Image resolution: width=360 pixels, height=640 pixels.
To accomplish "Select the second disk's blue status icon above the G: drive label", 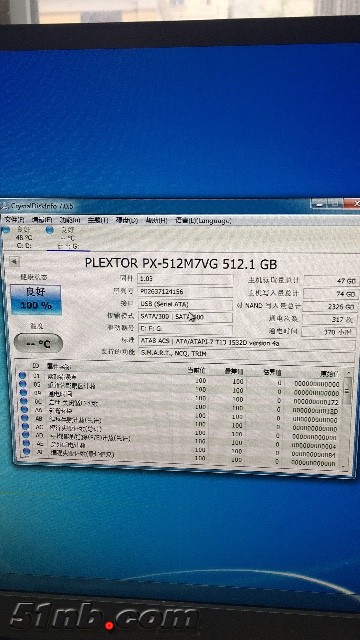I will [x=49, y=230].
